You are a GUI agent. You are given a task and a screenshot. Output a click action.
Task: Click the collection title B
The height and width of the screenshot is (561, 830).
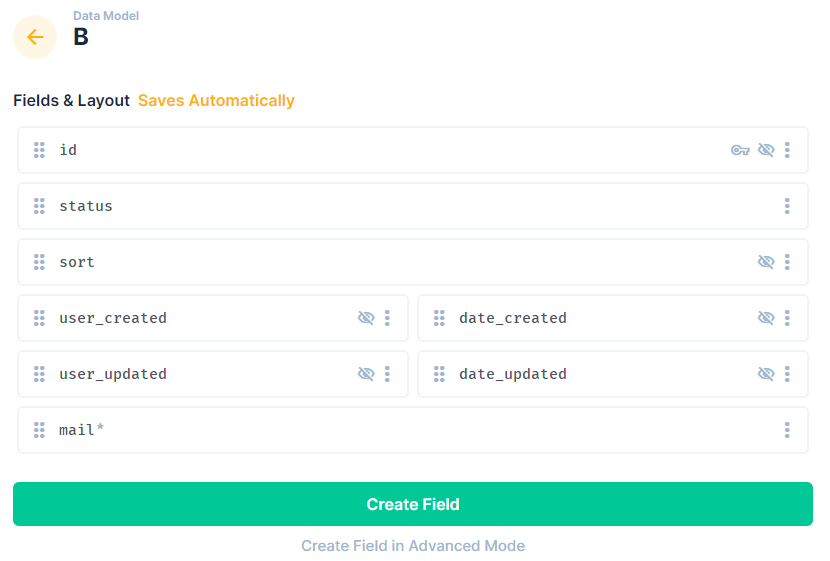(x=80, y=37)
